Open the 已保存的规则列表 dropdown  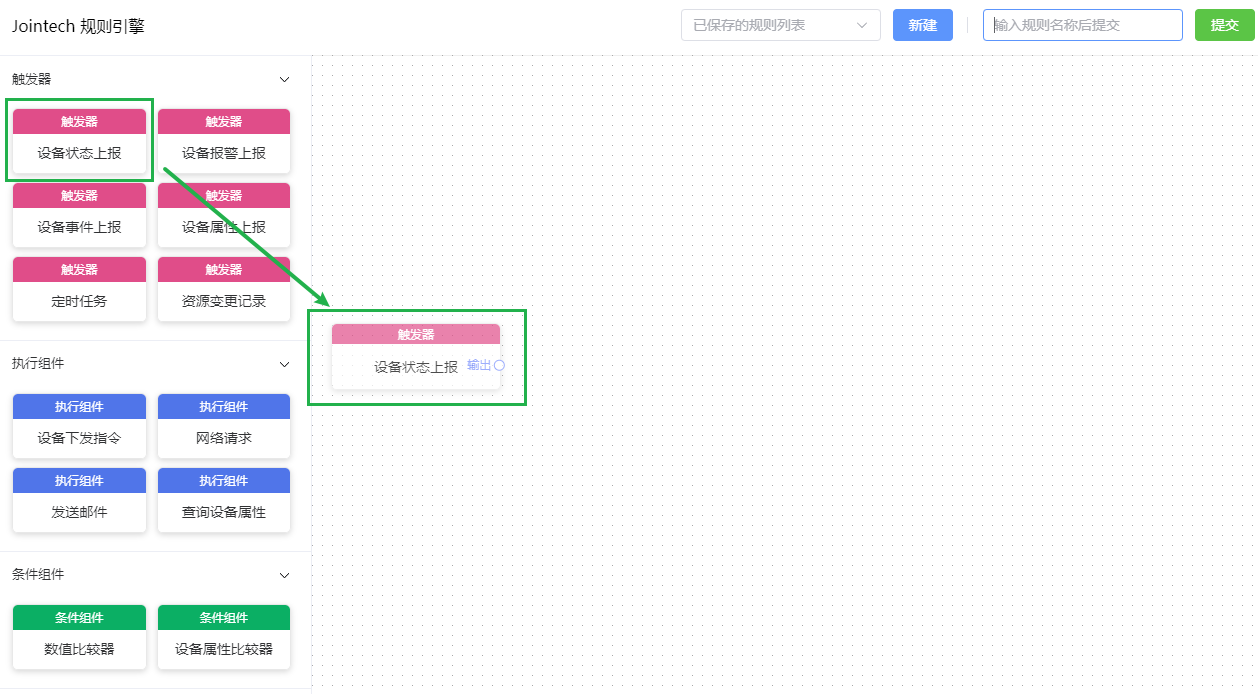pos(780,25)
